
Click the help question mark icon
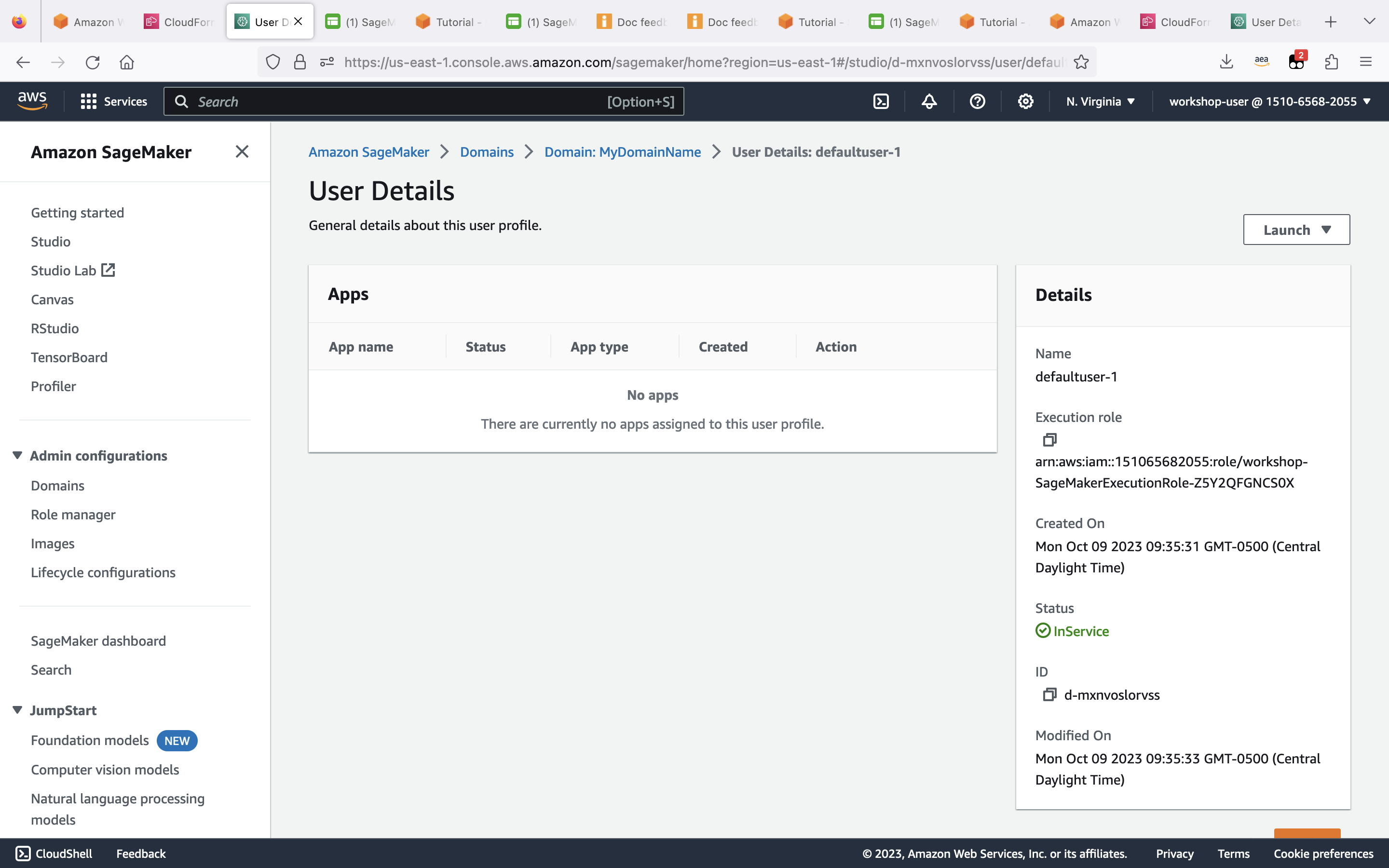(x=976, y=100)
